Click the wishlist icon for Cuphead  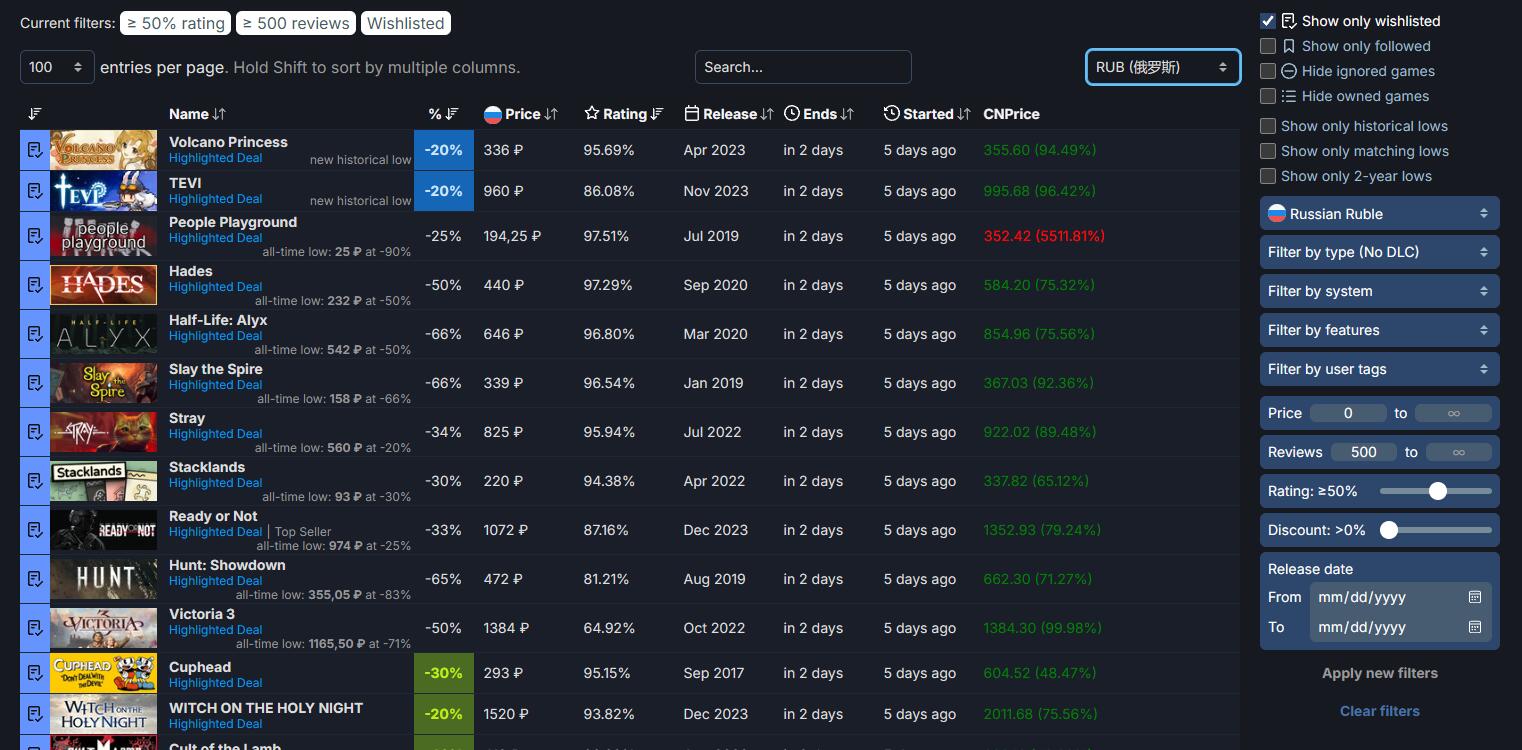[x=35, y=673]
